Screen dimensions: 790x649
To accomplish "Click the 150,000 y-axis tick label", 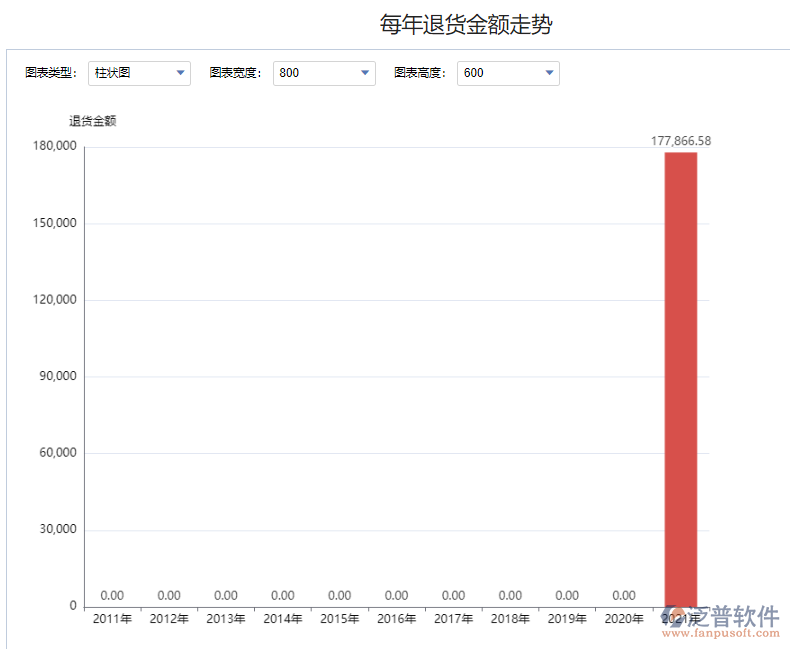I will click(54, 223).
